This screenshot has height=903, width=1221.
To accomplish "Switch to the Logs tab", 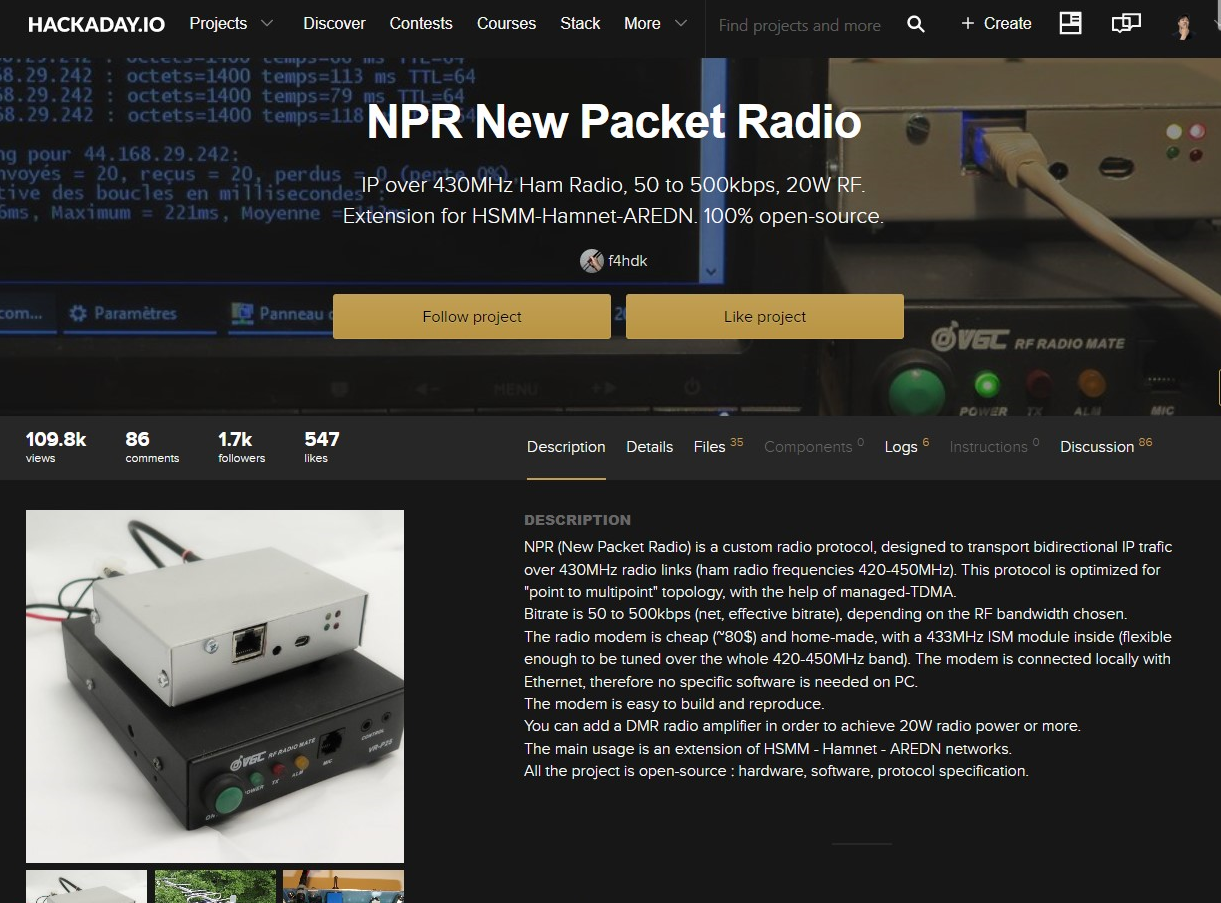I will point(900,447).
